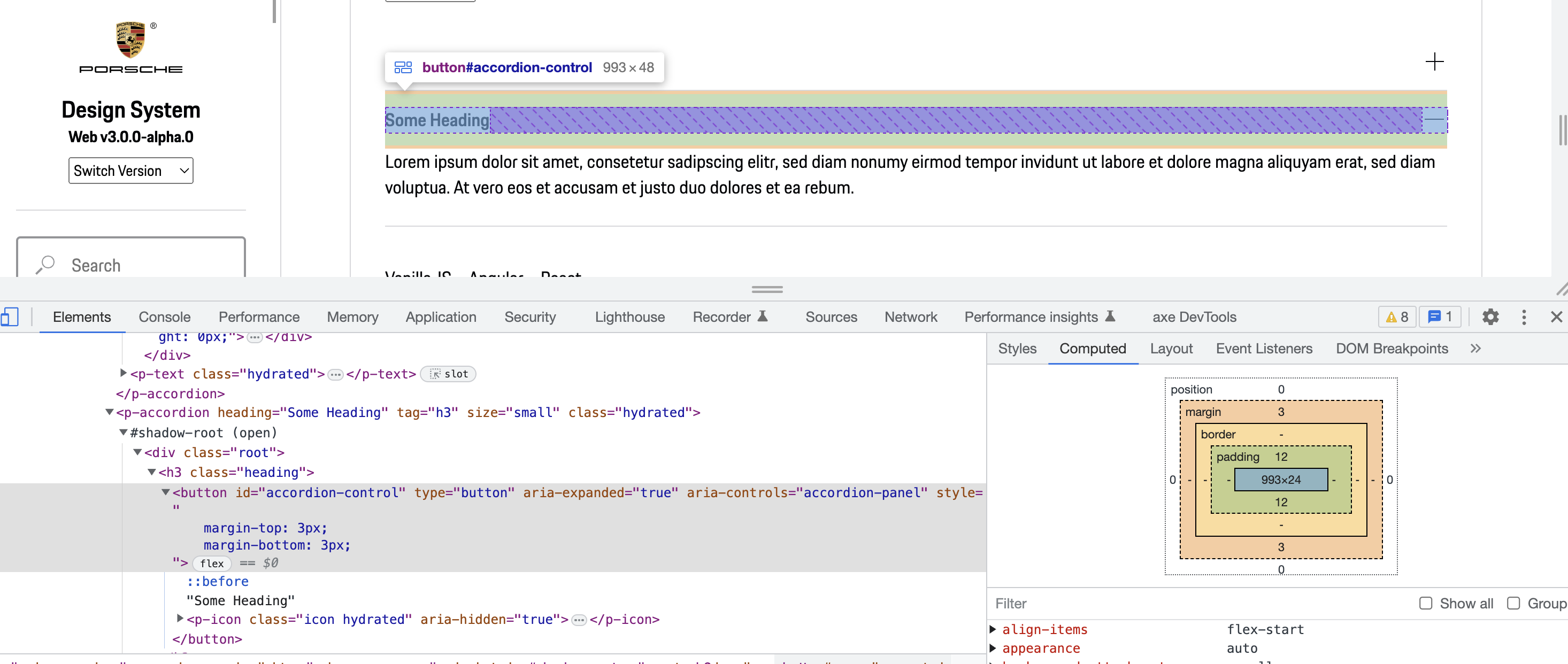Open DevTools three-dot customize menu
The image size is (1568, 664).
(x=1524, y=317)
